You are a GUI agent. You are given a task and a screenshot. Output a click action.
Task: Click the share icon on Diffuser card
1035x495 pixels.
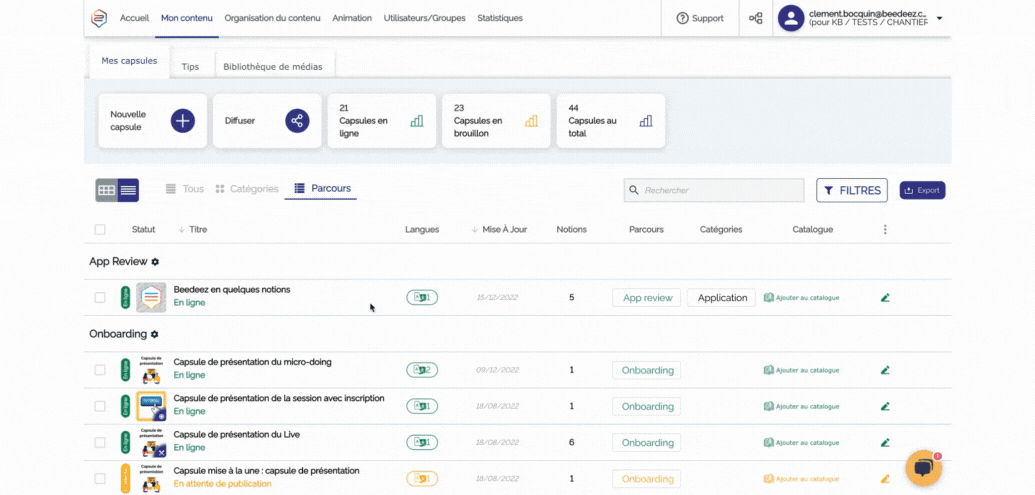point(297,121)
